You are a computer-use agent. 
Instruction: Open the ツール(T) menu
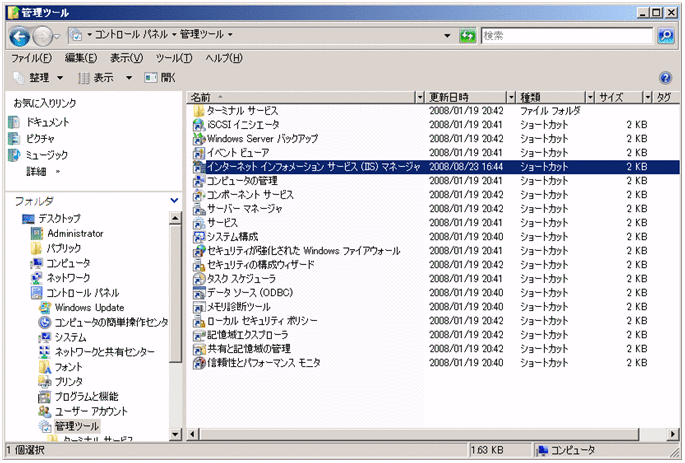(x=174, y=58)
